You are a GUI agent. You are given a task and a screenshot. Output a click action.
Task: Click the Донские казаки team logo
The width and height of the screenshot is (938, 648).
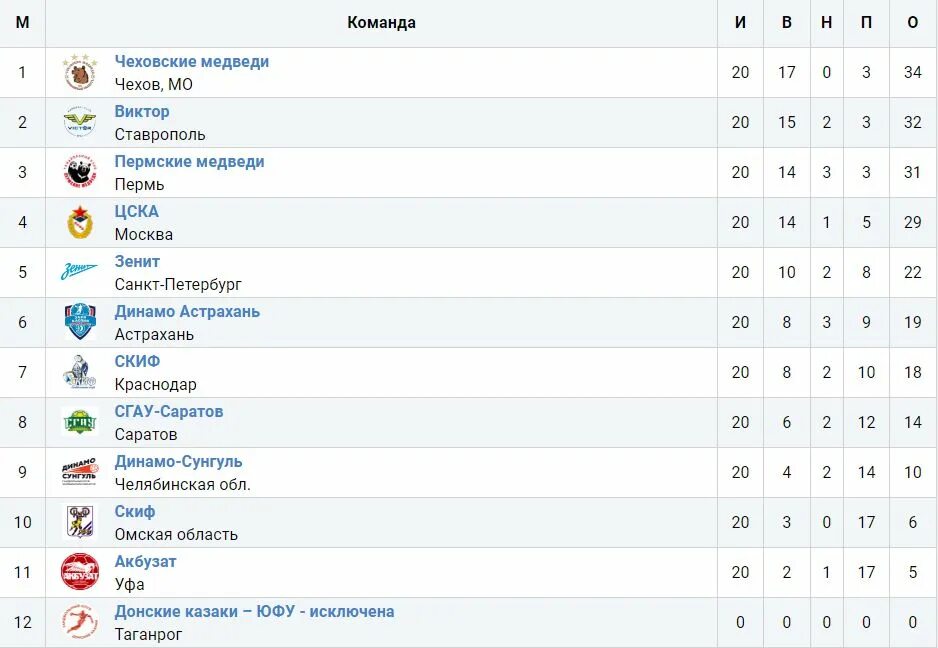(80, 622)
